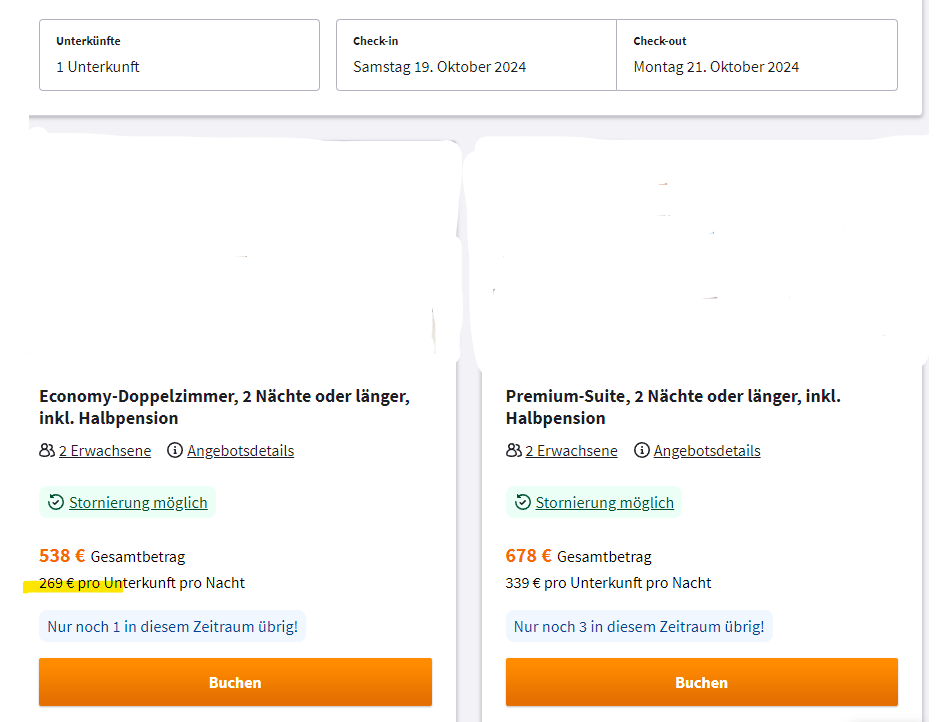View Stornierung möglich details for Premium-Suite
The image size is (941, 722).
[x=604, y=502]
